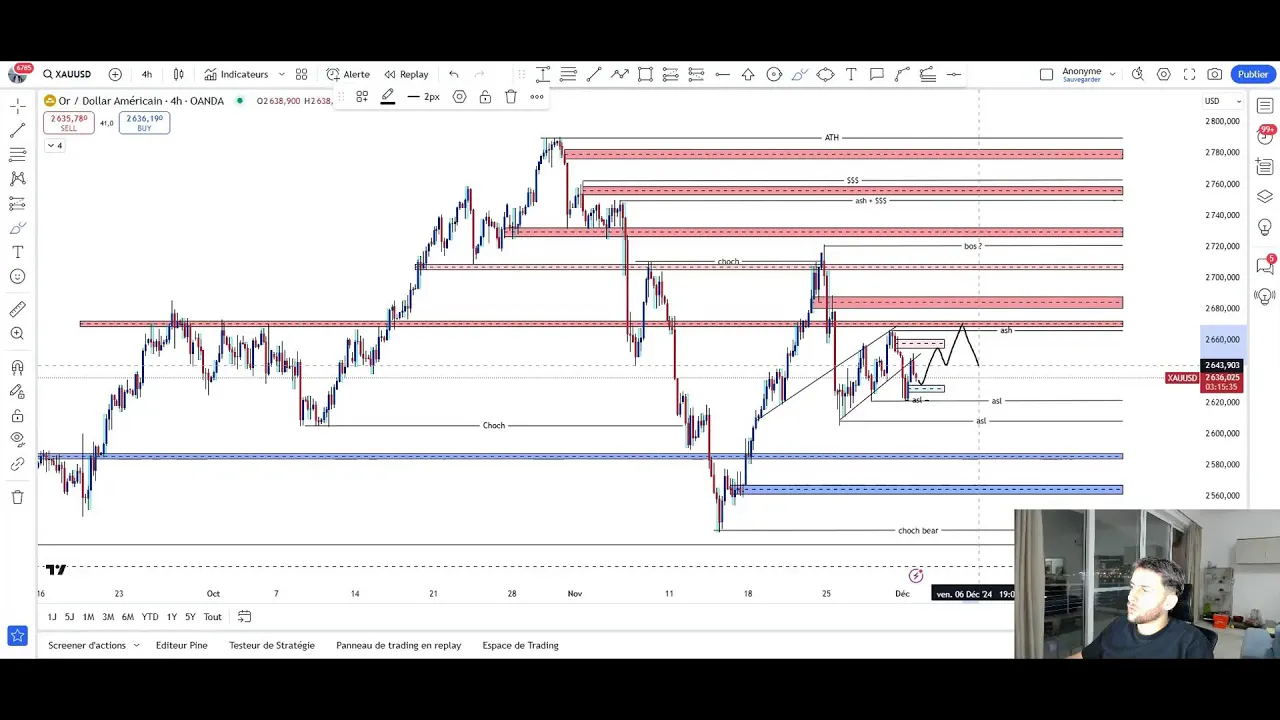Create an alert with Alerte button
1280x720 pixels.
[x=348, y=74]
